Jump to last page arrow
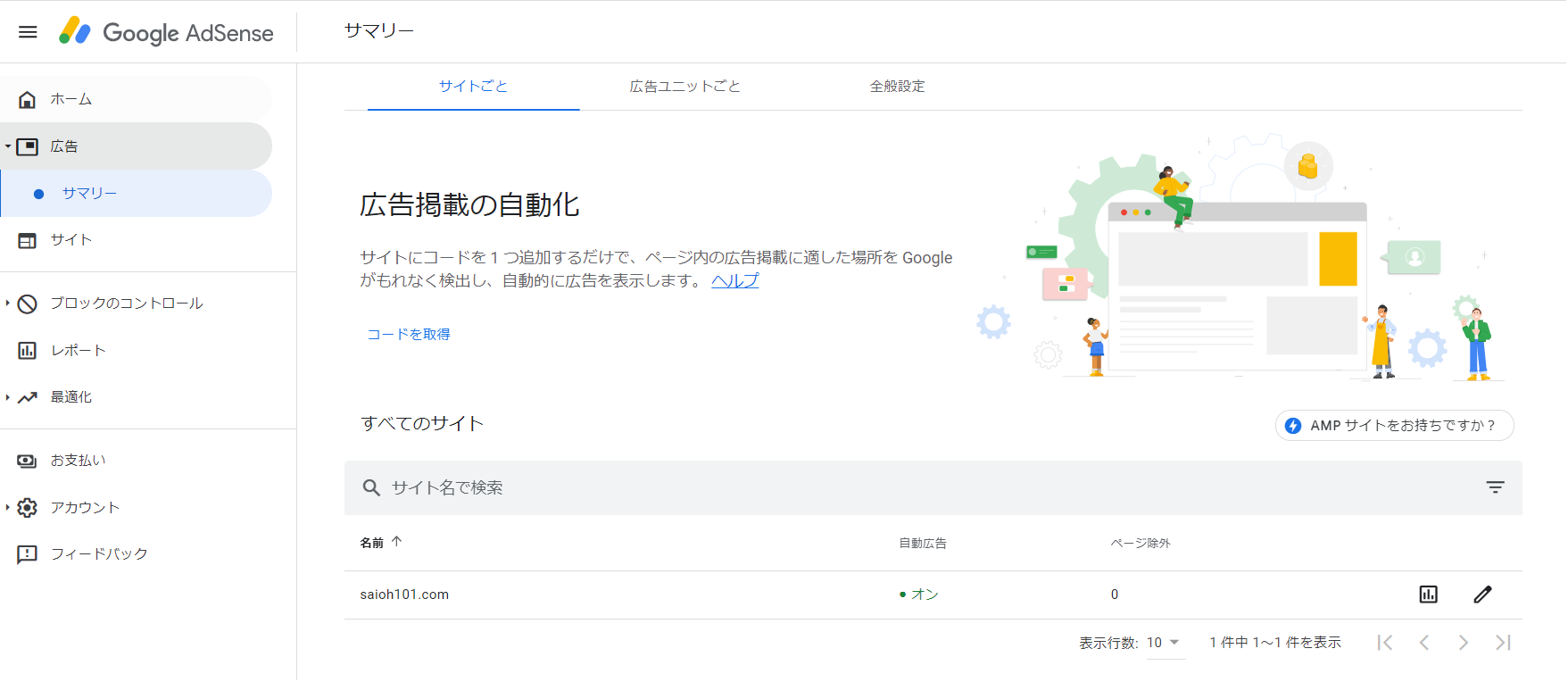The width and height of the screenshot is (1568, 682). click(1503, 643)
